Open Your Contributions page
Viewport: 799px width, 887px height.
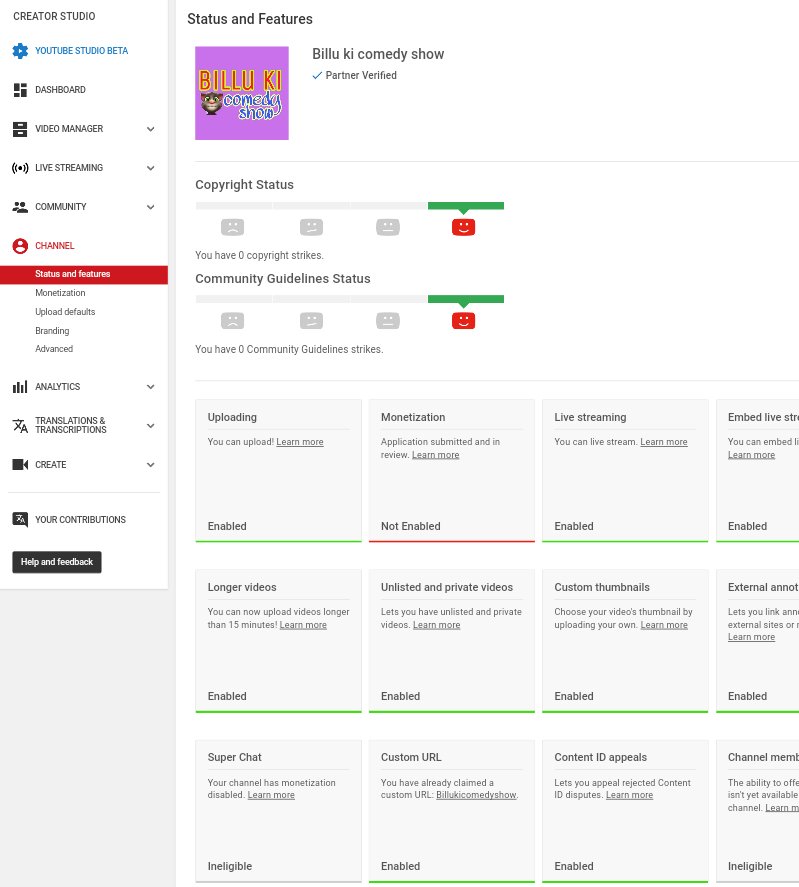click(x=80, y=519)
